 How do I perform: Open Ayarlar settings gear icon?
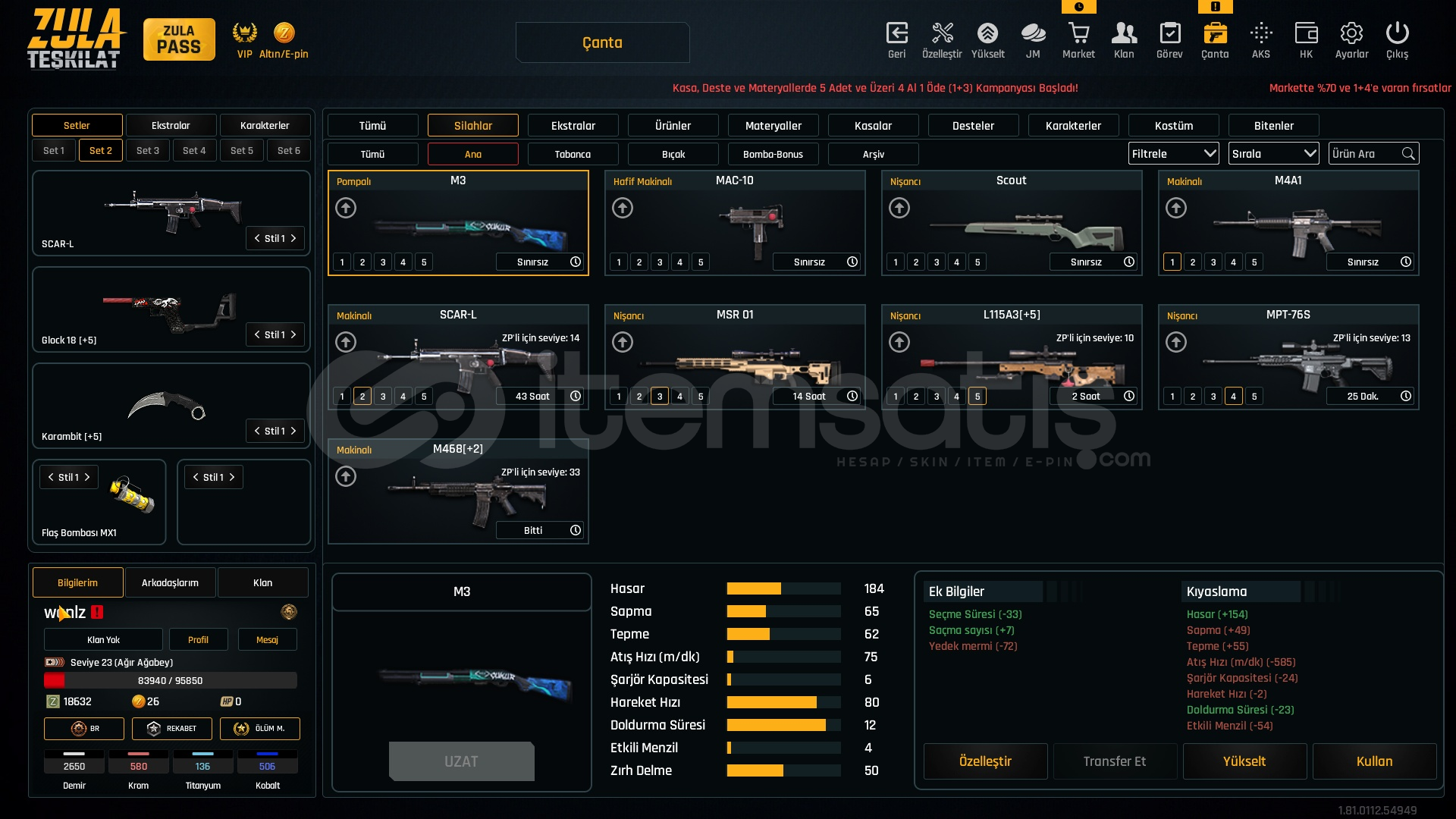click(1351, 34)
